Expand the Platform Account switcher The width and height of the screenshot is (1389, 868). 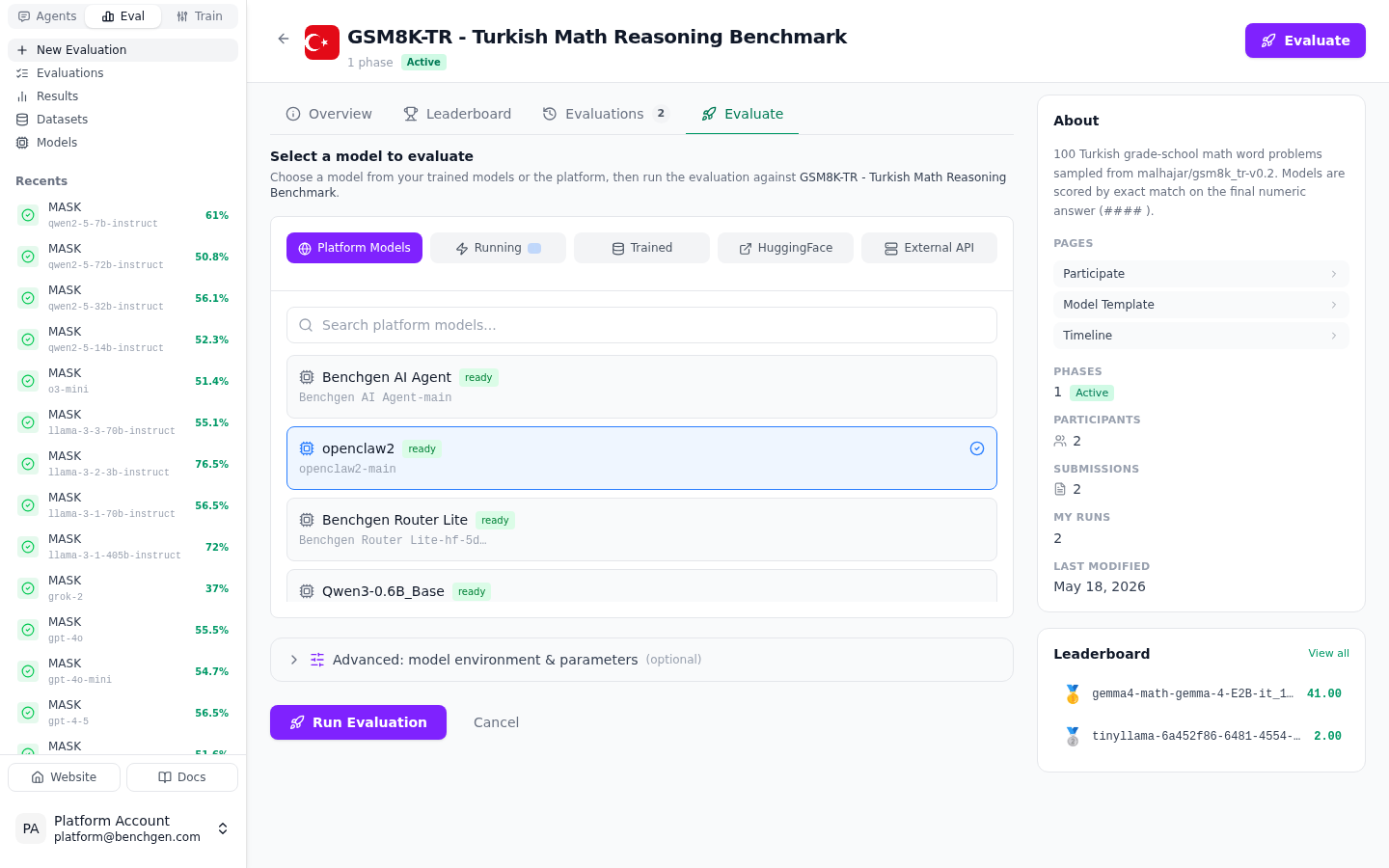(x=223, y=828)
